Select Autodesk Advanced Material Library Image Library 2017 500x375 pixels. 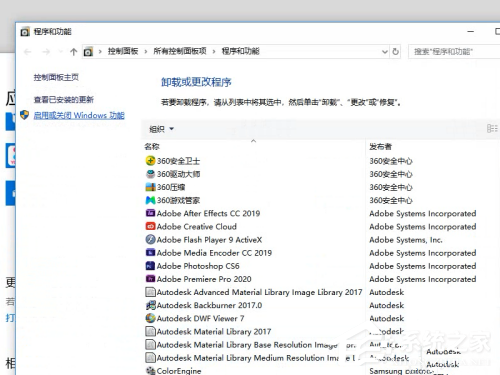tap(259, 292)
